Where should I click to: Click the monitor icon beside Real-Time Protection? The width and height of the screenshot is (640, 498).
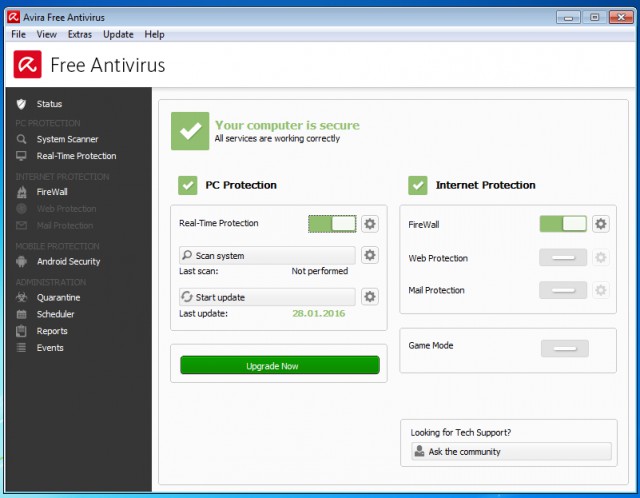[21, 156]
